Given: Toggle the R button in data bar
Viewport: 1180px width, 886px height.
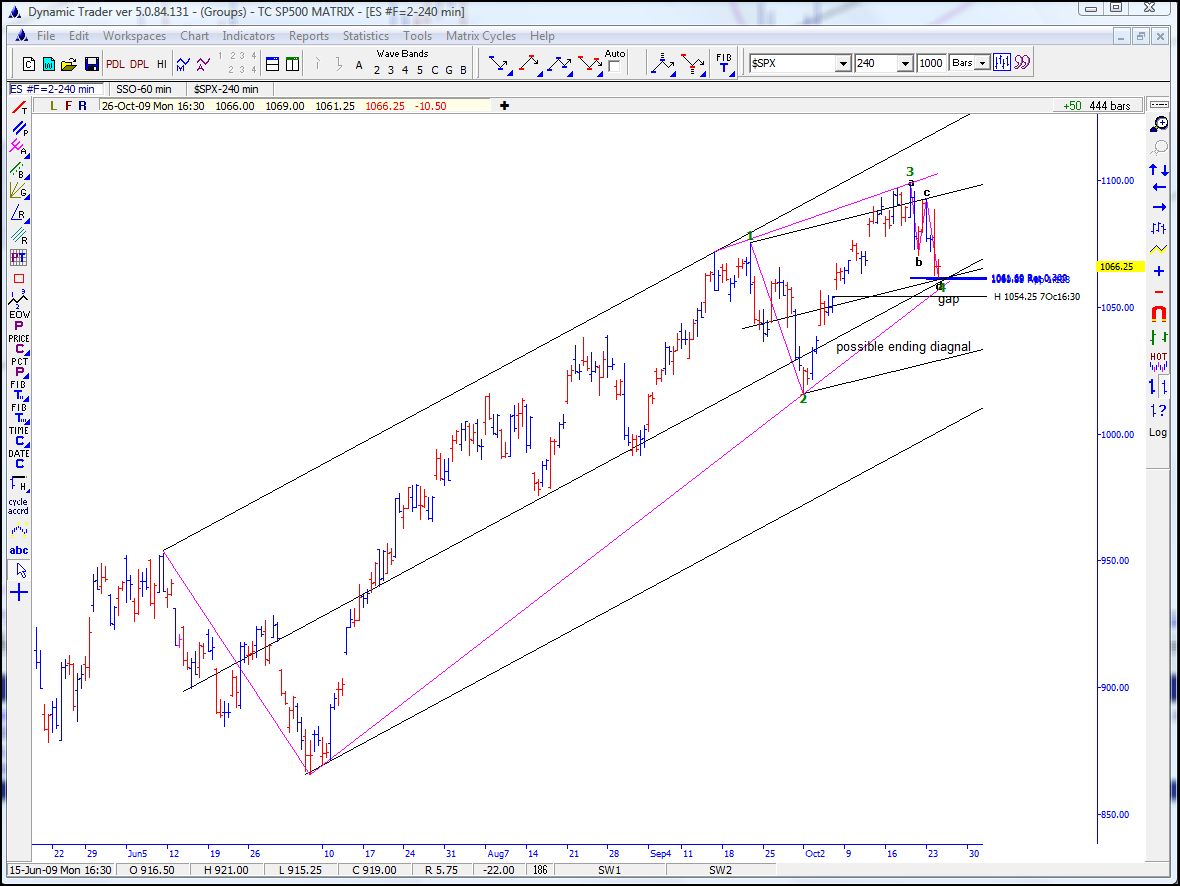Looking at the screenshot, I should (x=82, y=106).
